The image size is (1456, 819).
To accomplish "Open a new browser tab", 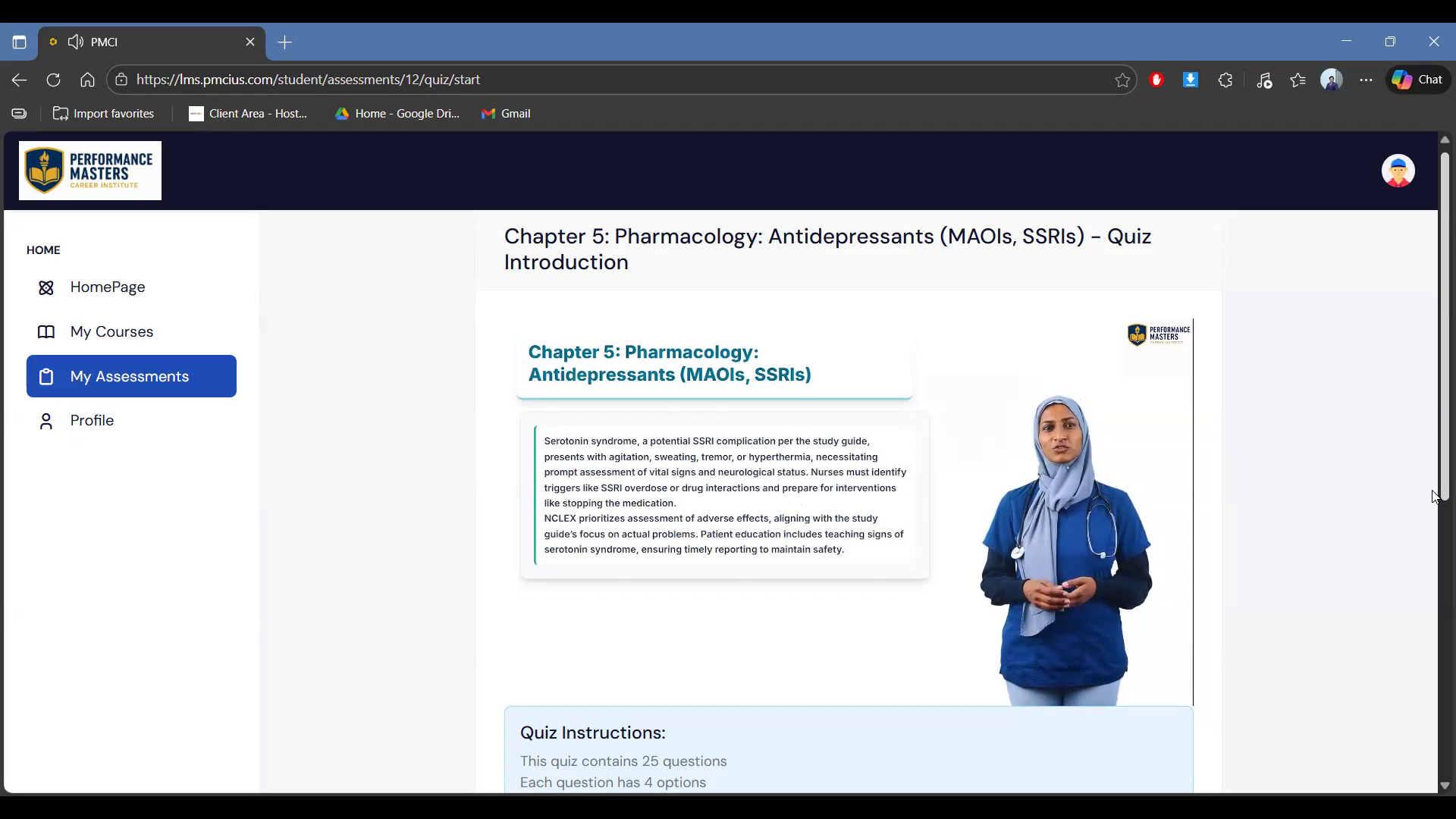I will pos(285,42).
